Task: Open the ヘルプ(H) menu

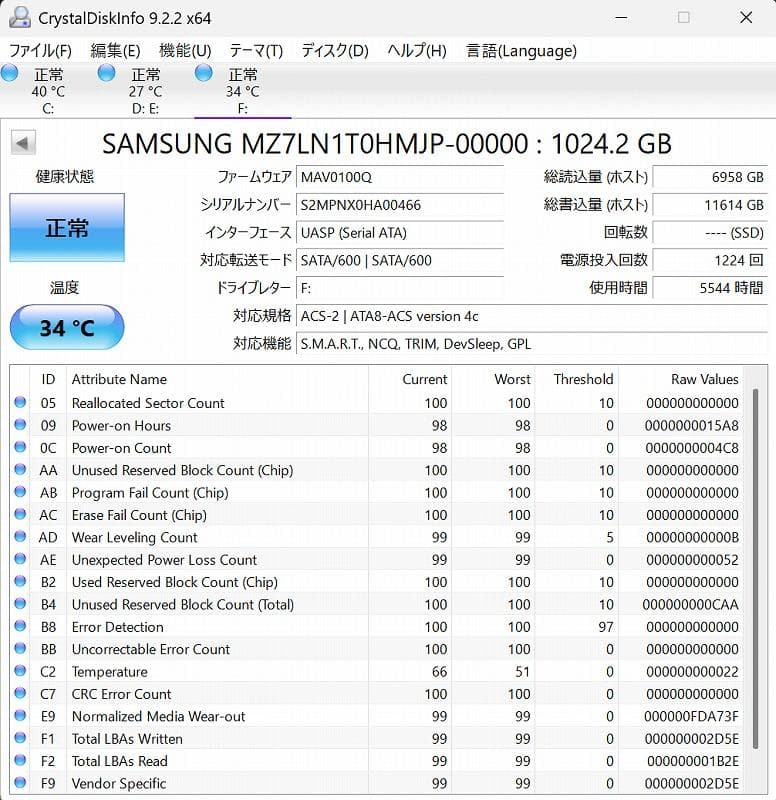Action: point(417,51)
